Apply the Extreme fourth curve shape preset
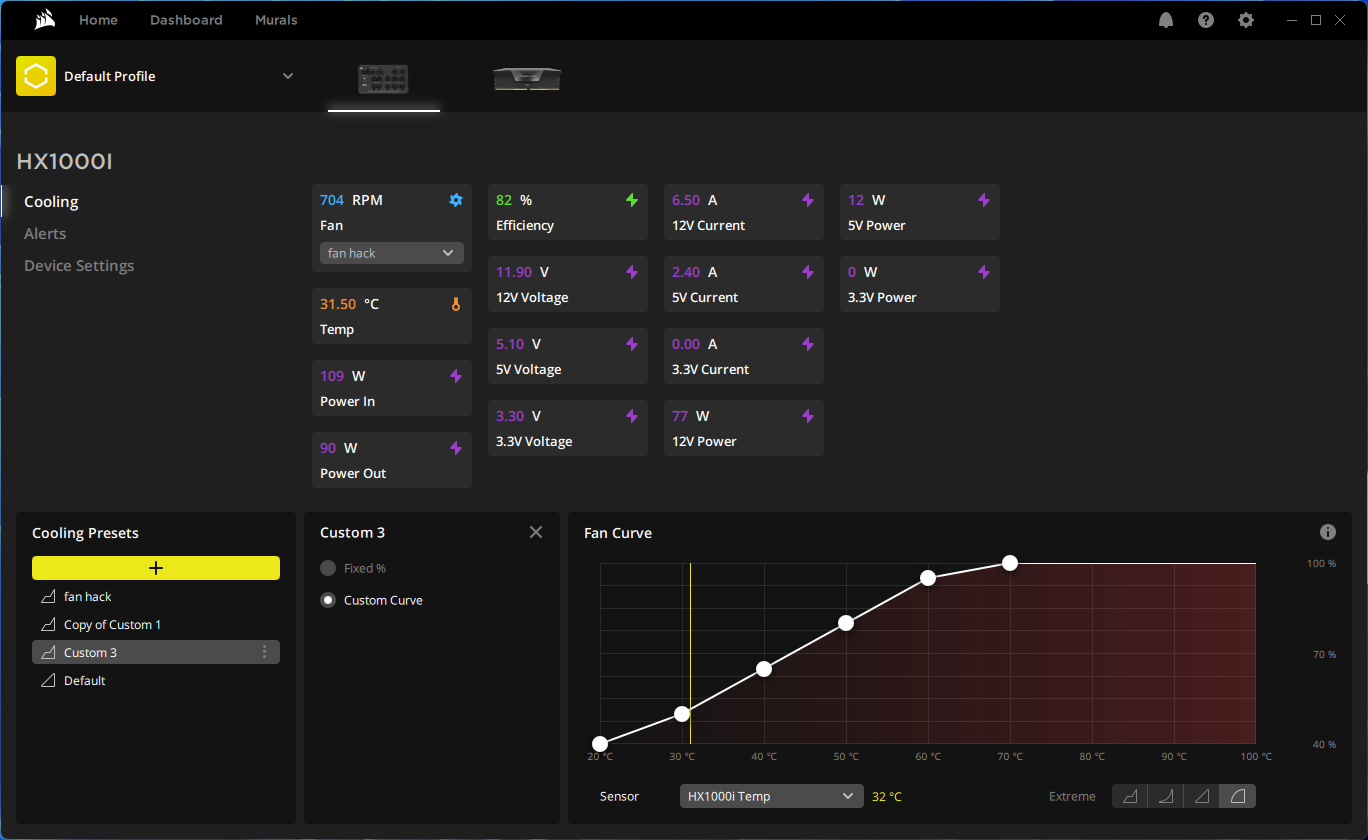This screenshot has width=1368, height=840. (x=1238, y=796)
